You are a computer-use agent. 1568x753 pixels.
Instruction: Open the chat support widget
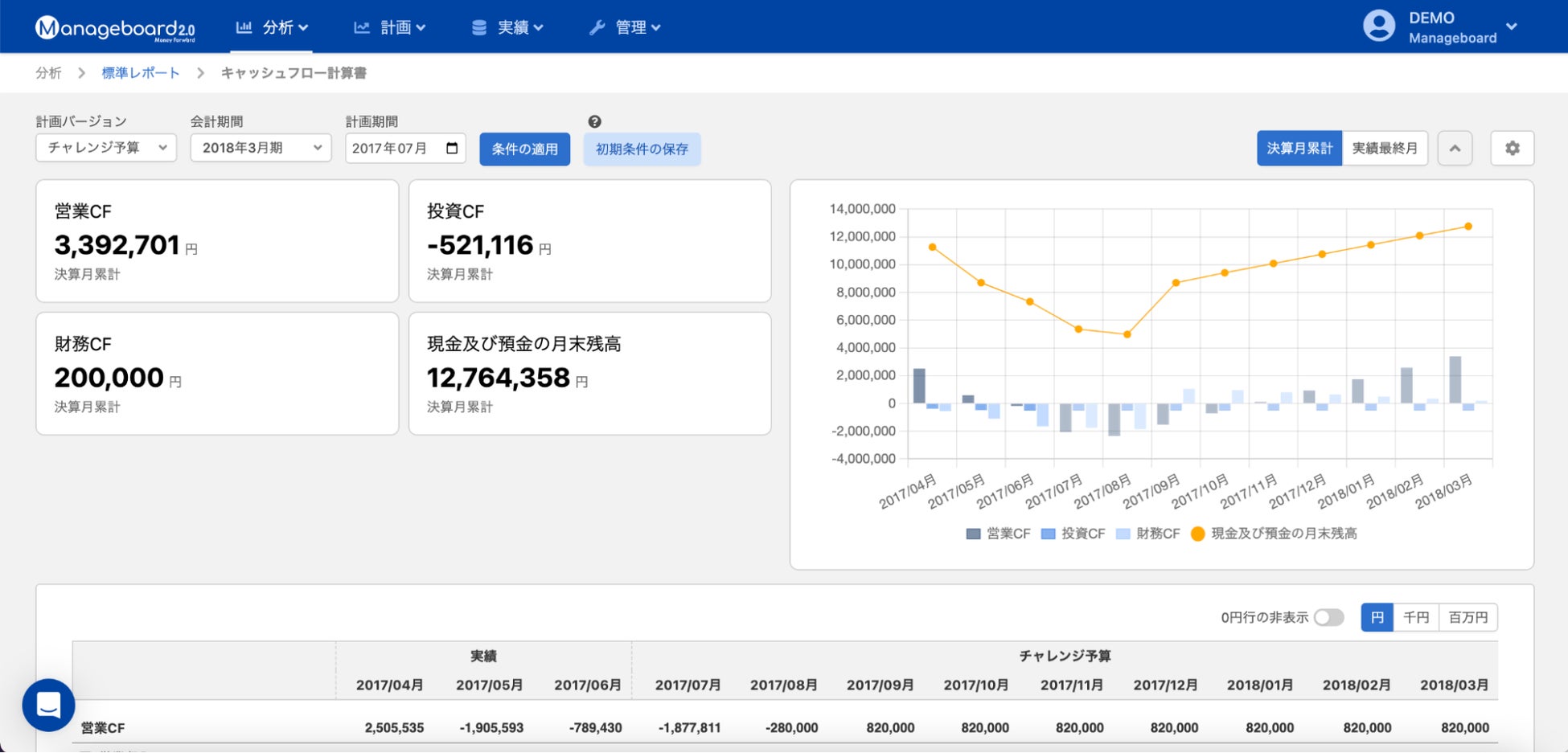click(x=48, y=705)
